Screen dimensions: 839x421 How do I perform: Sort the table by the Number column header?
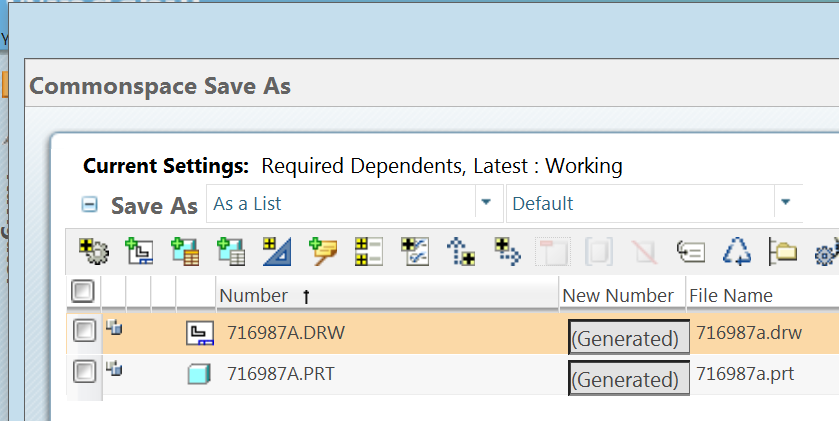point(387,295)
